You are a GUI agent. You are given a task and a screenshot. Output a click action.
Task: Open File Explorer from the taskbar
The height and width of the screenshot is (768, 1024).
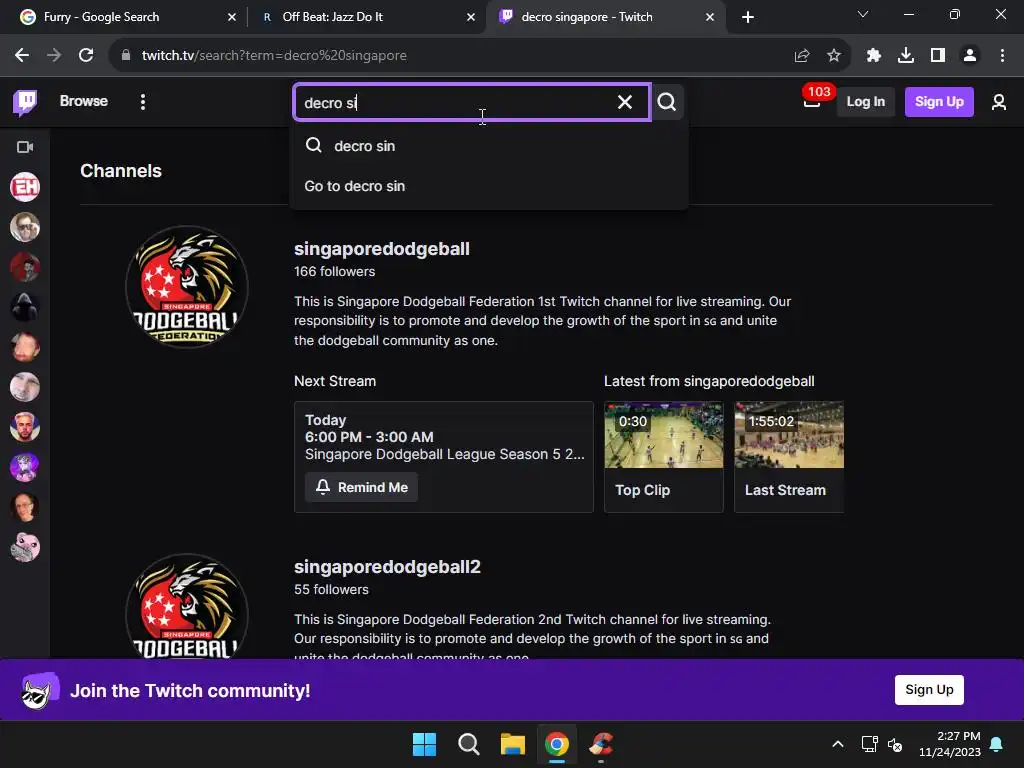513,744
